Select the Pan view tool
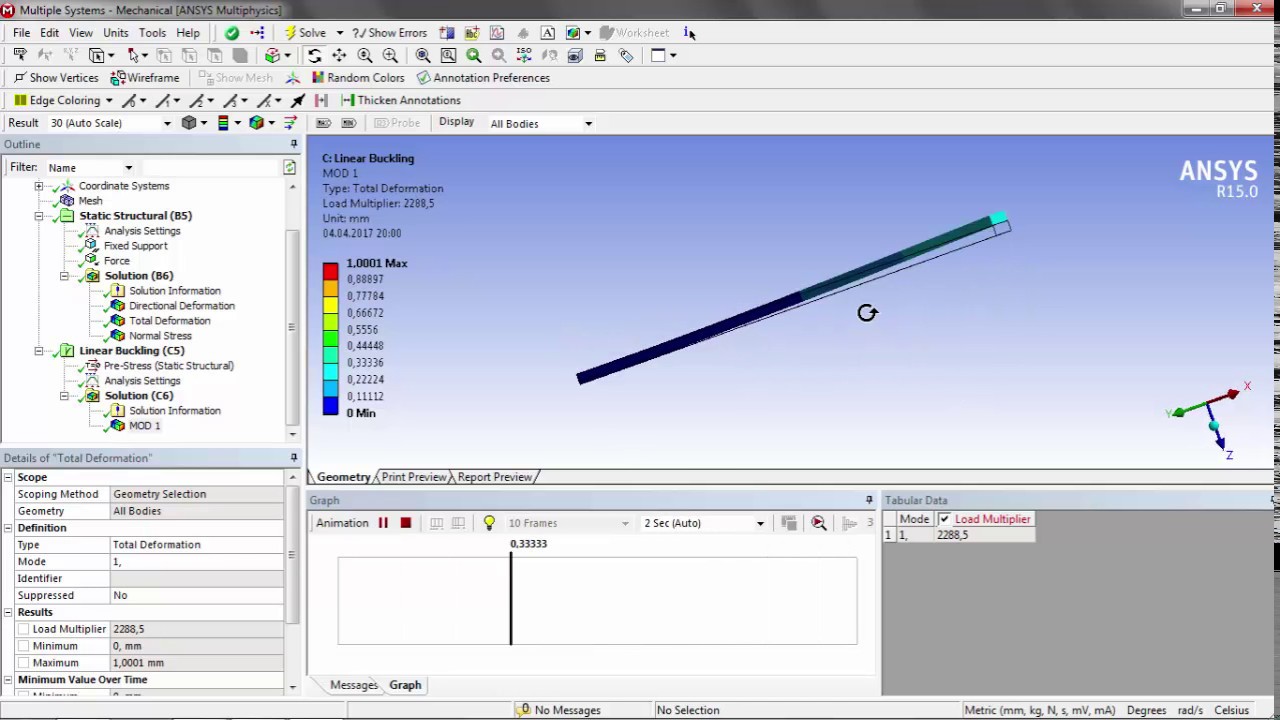This screenshot has height=720, width=1280. click(339, 56)
